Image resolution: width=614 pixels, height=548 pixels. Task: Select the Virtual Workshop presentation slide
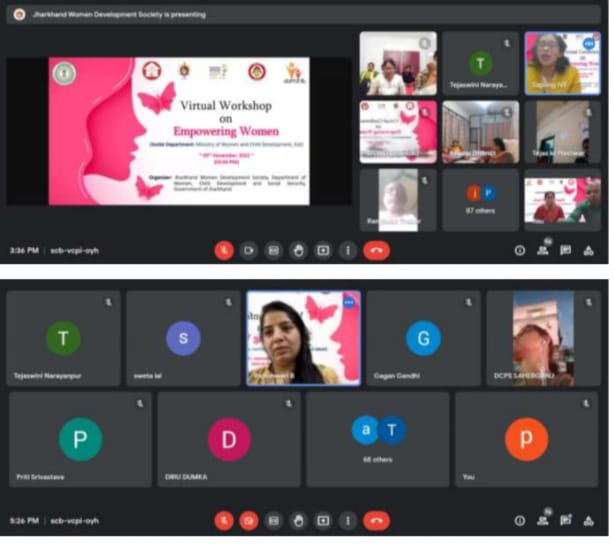pos(179,130)
